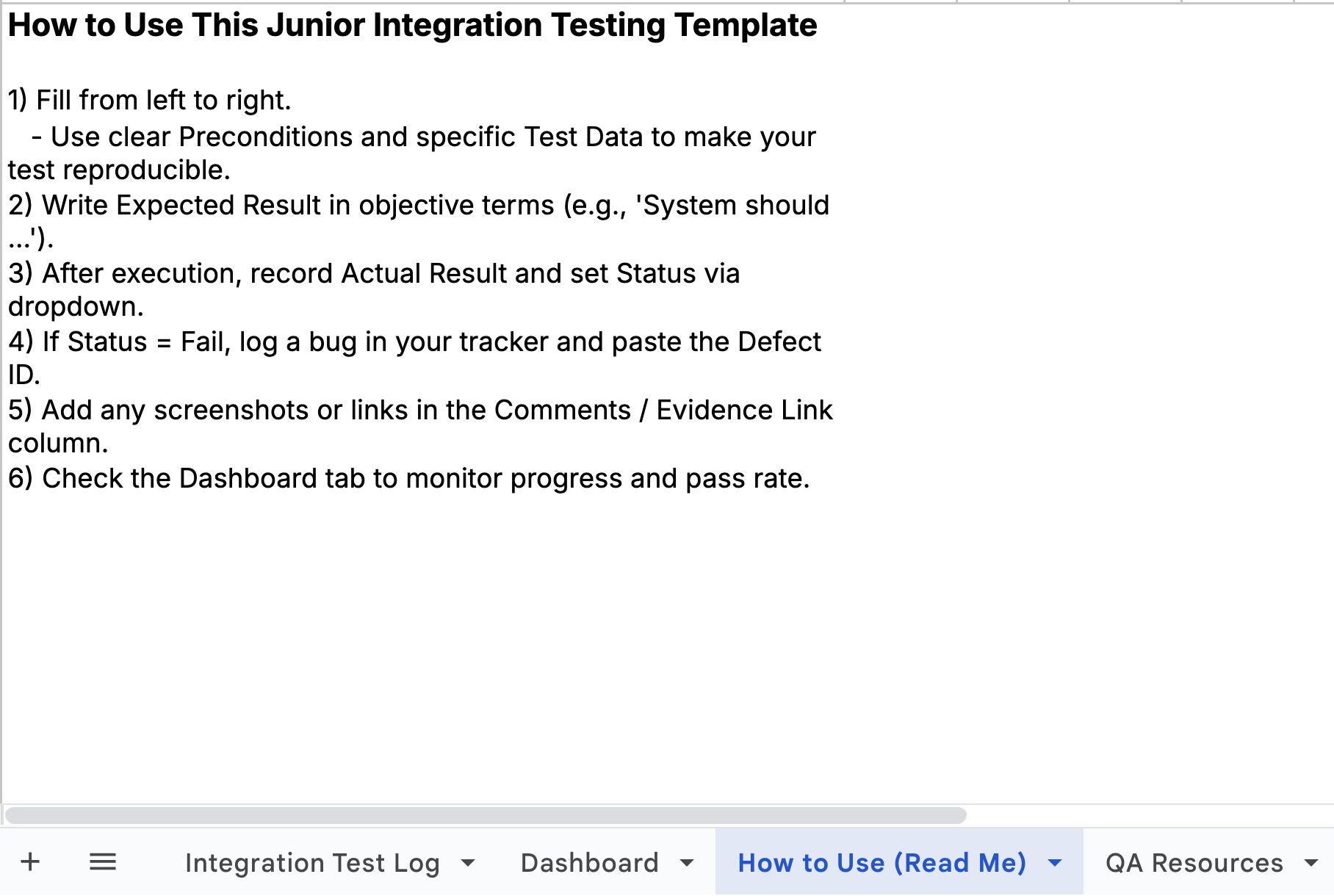The width and height of the screenshot is (1334, 896).
Task: Click the '6) Check the Dashboard tab' instruction
Action: (x=408, y=479)
